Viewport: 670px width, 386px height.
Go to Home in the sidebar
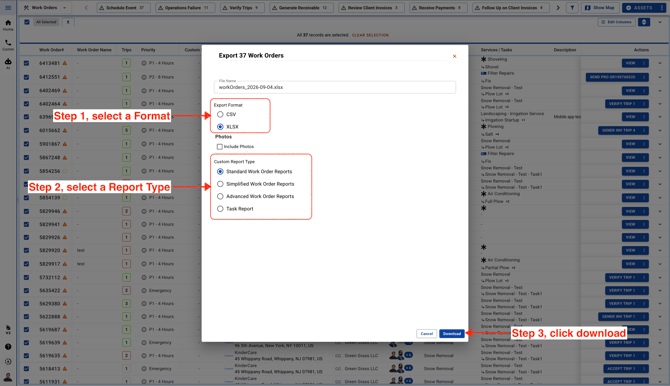tap(8, 25)
